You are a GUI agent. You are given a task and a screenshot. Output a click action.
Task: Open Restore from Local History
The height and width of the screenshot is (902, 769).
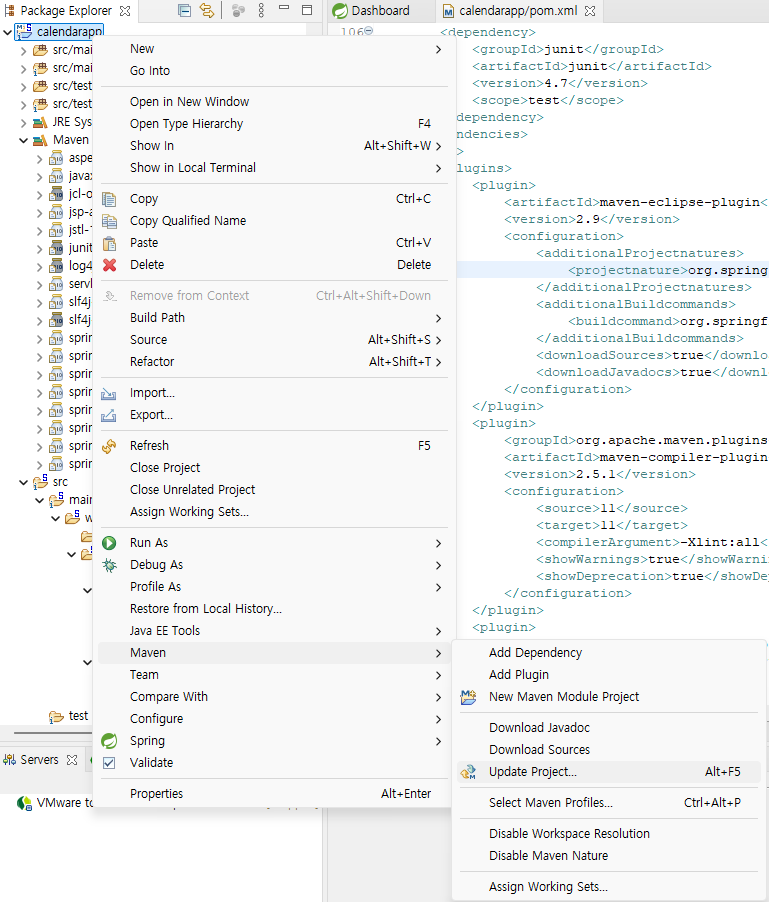click(273, 609)
